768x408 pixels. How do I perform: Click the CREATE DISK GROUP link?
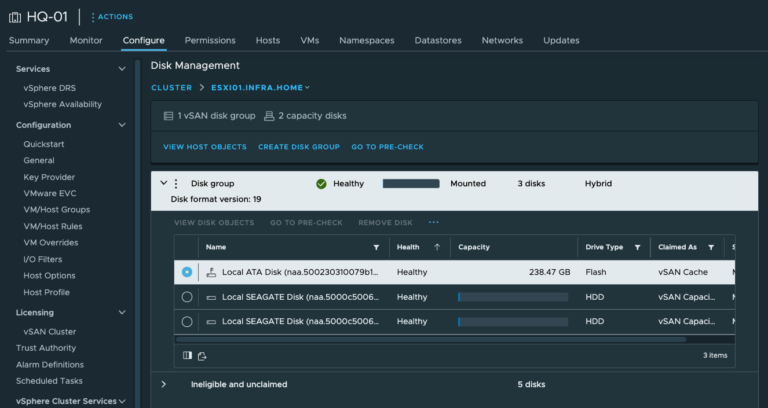tap(298, 147)
